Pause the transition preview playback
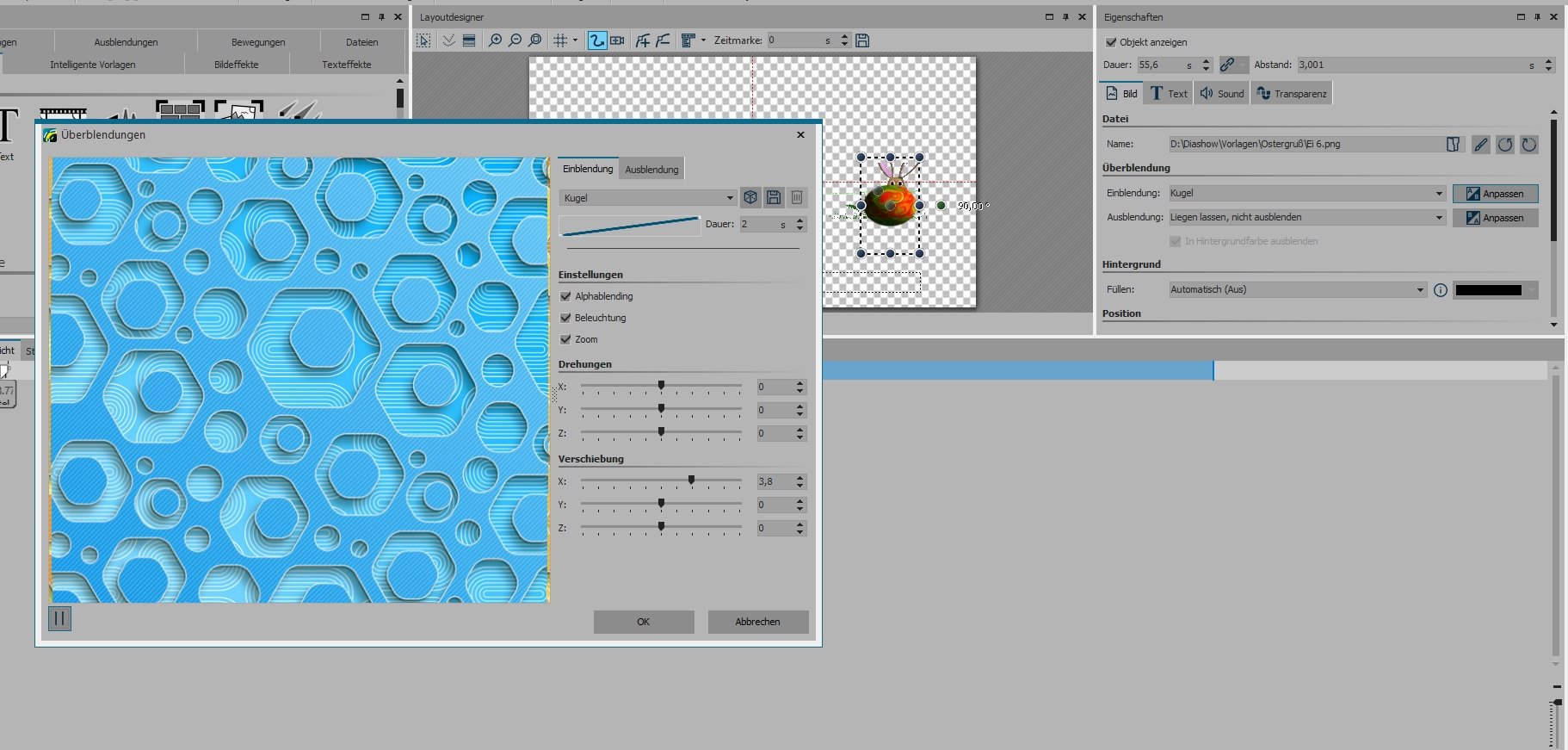The height and width of the screenshot is (750, 1568). pyautogui.click(x=59, y=618)
